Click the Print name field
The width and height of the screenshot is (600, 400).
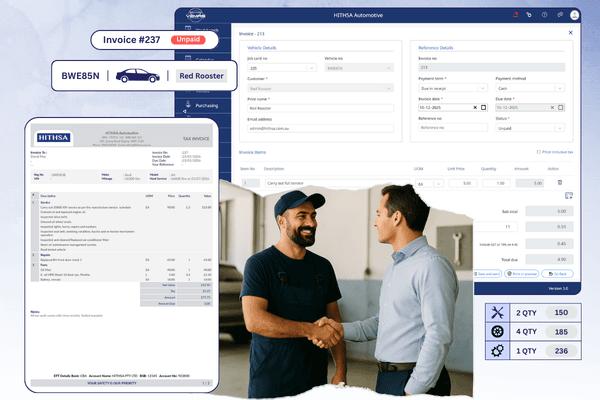click(320, 108)
